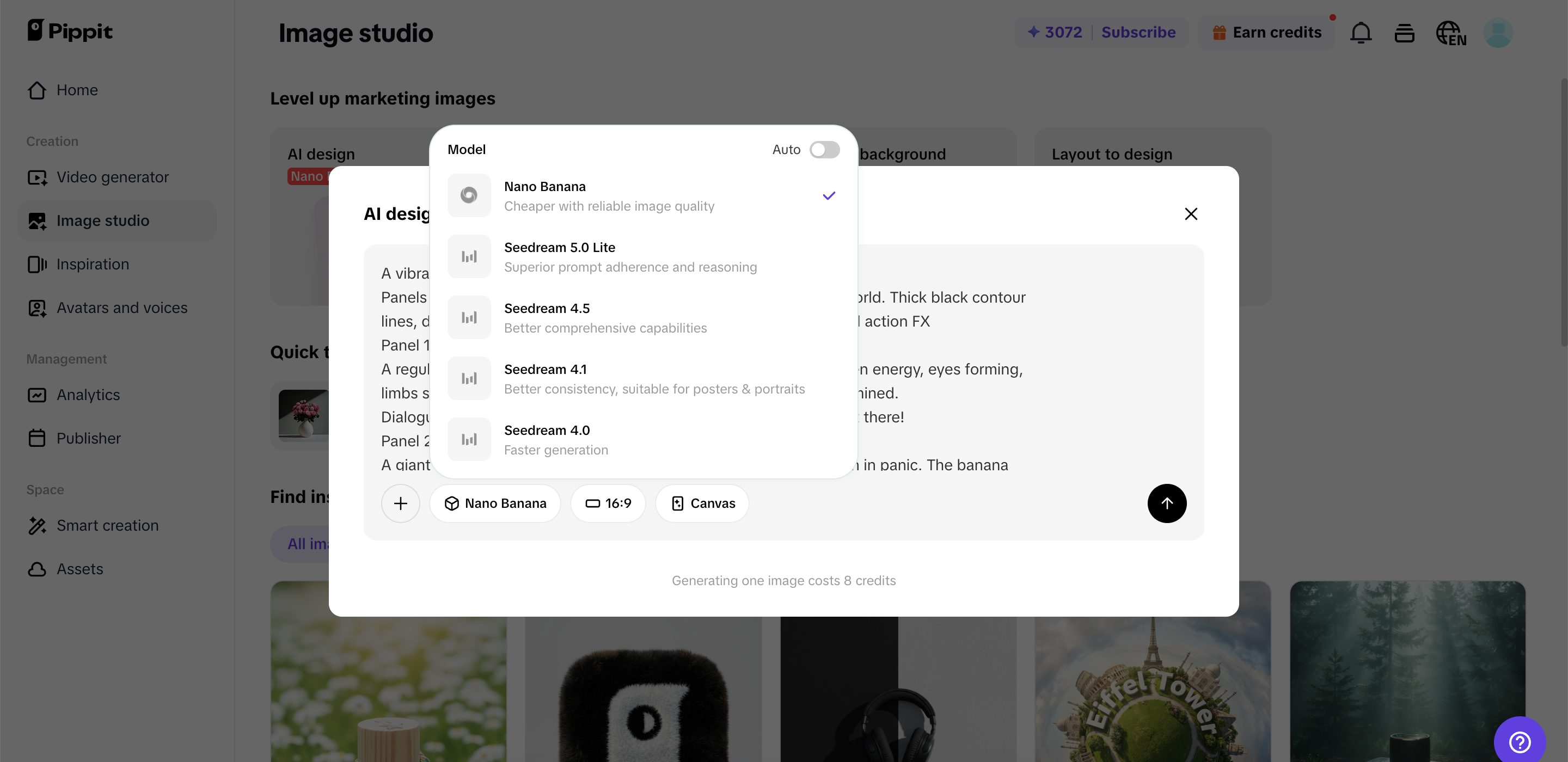Open the Canvas mode dropdown
Image resolution: width=1568 pixels, height=762 pixels.
[x=702, y=503]
